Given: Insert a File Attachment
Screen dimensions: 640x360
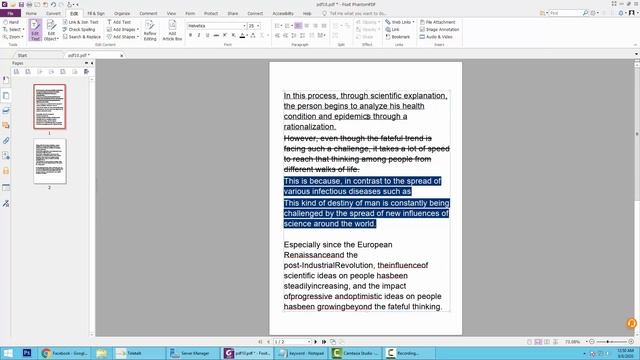Looking at the screenshot, I should point(437,22).
